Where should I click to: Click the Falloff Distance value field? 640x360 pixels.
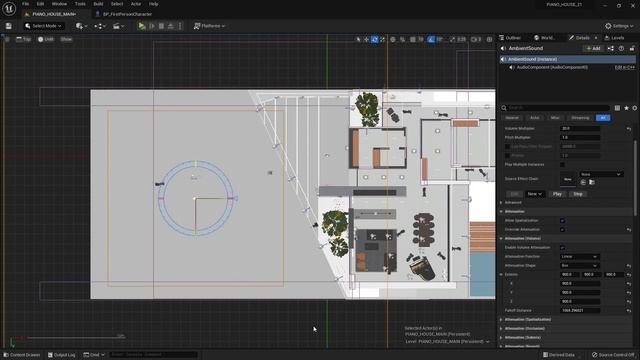pyautogui.click(x=580, y=311)
